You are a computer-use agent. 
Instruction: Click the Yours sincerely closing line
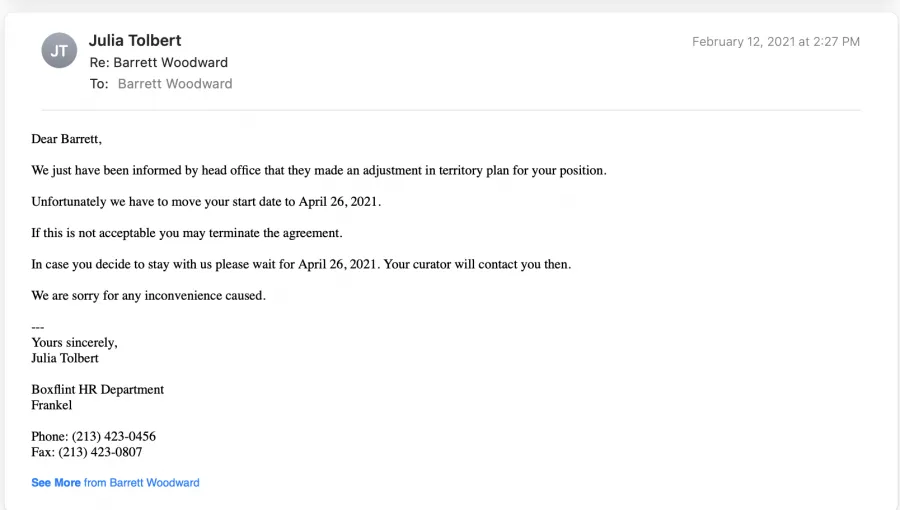point(75,342)
